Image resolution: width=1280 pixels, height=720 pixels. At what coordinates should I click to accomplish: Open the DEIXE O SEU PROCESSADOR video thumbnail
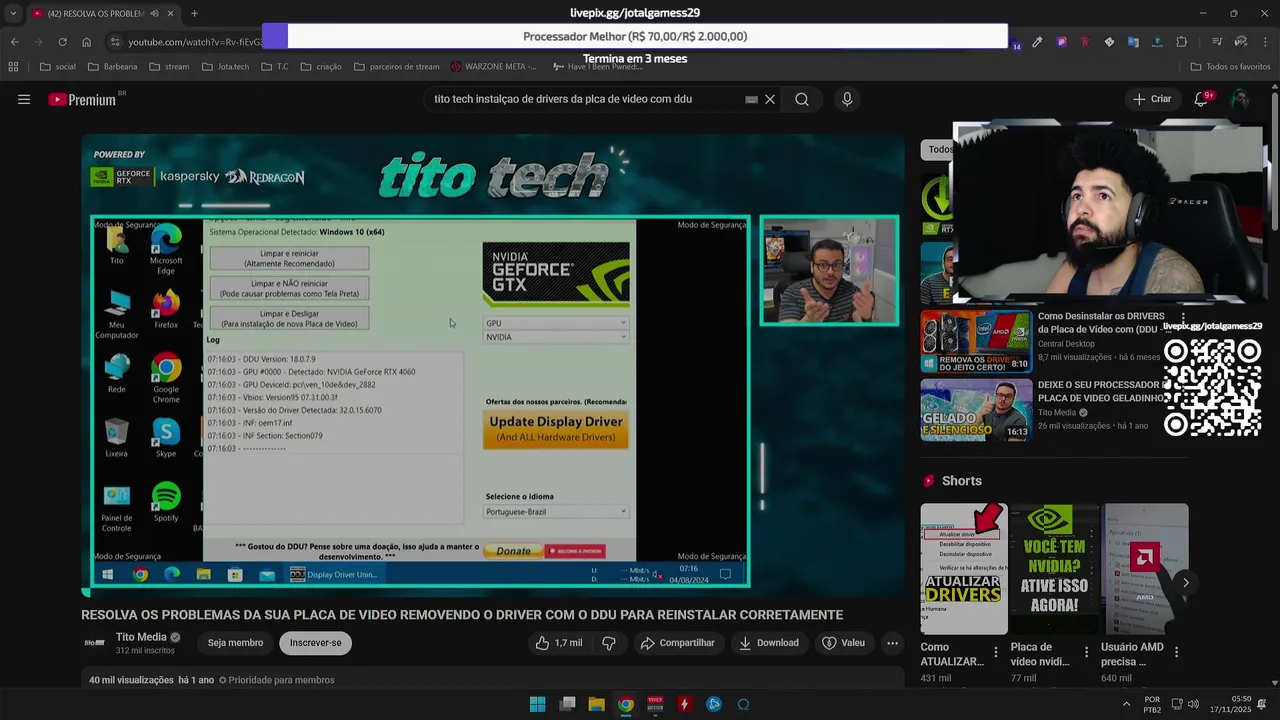point(976,410)
